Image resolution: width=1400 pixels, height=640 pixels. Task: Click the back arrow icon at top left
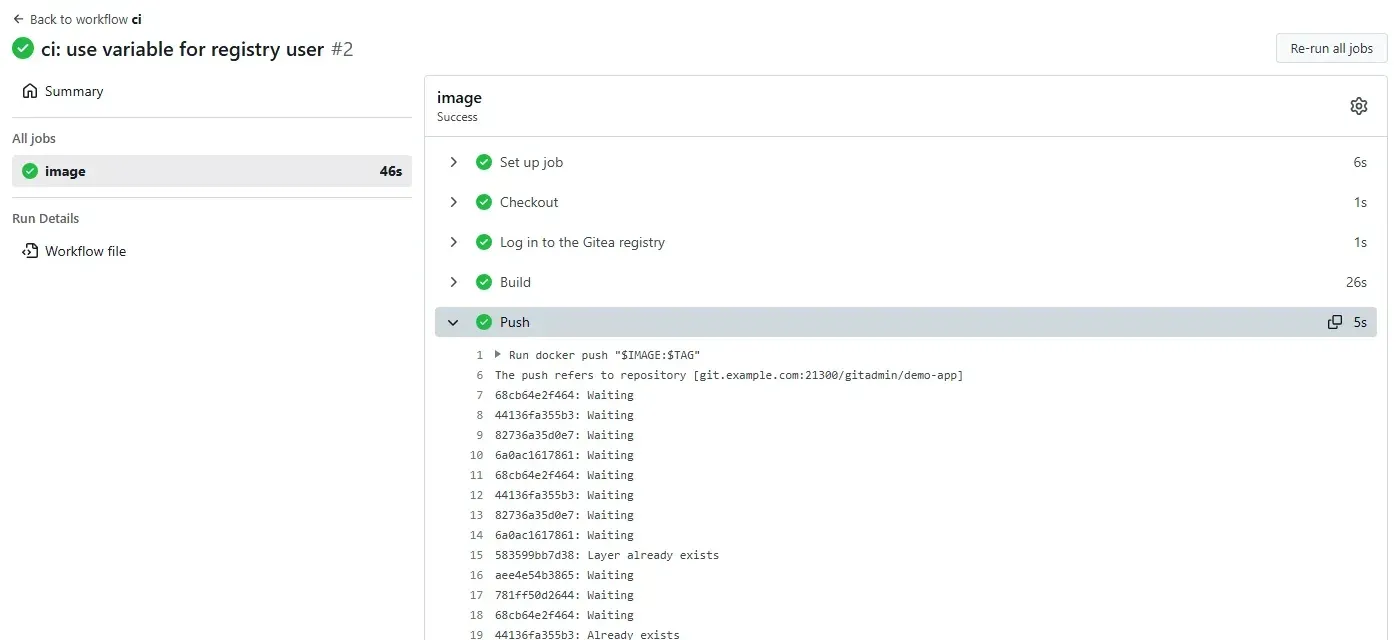(x=18, y=19)
